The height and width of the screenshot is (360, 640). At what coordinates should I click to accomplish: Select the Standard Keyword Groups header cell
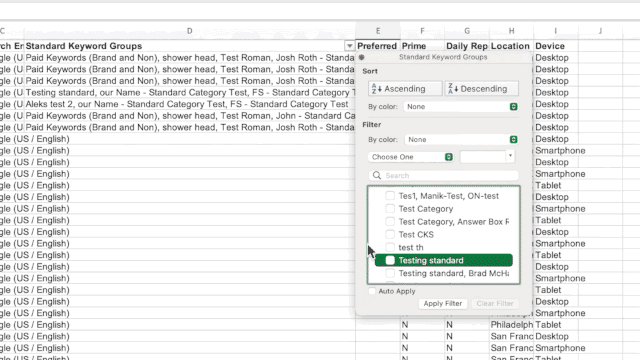pyautogui.click(x=190, y=46)
